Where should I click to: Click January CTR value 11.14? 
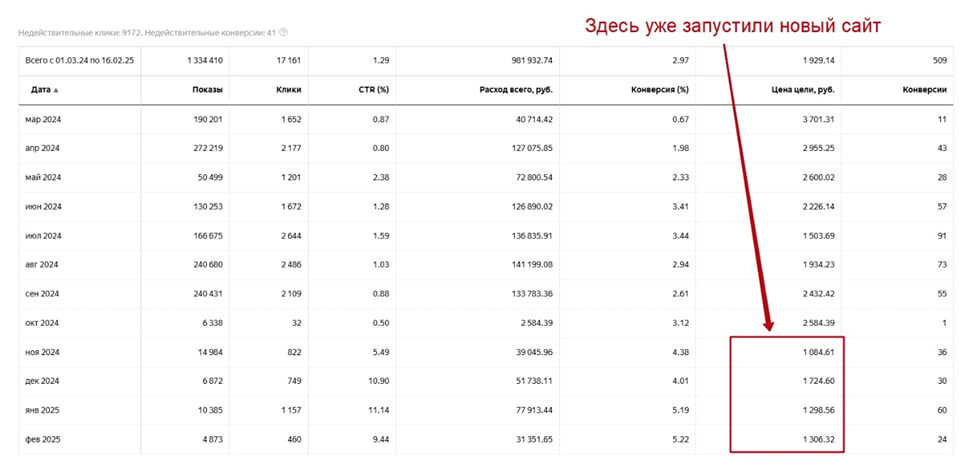click(x=379, y=410)
